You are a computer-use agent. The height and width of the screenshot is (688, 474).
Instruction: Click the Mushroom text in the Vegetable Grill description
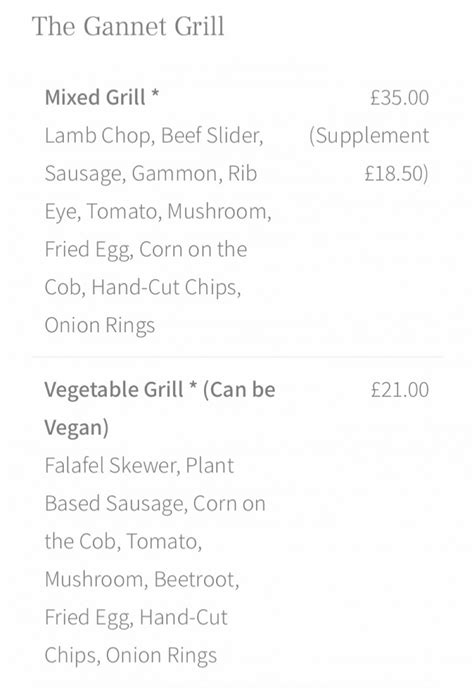[93, 580]
